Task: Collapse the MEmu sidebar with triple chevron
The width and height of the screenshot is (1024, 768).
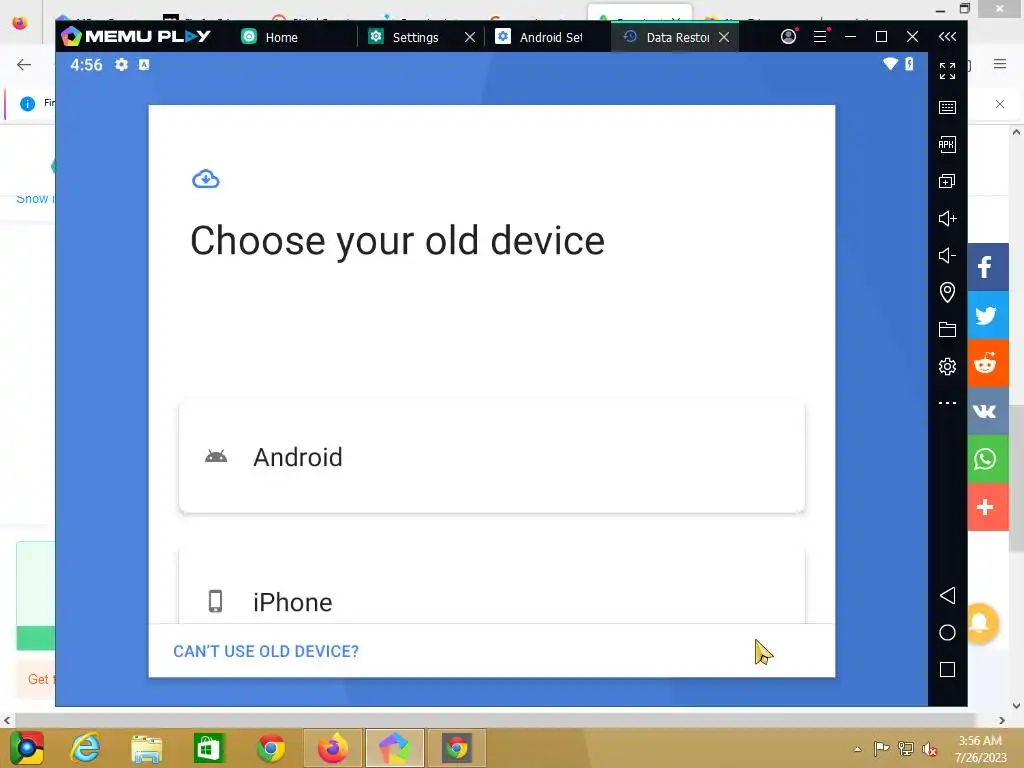Action: pyautogui.click(x=947, y=37)
